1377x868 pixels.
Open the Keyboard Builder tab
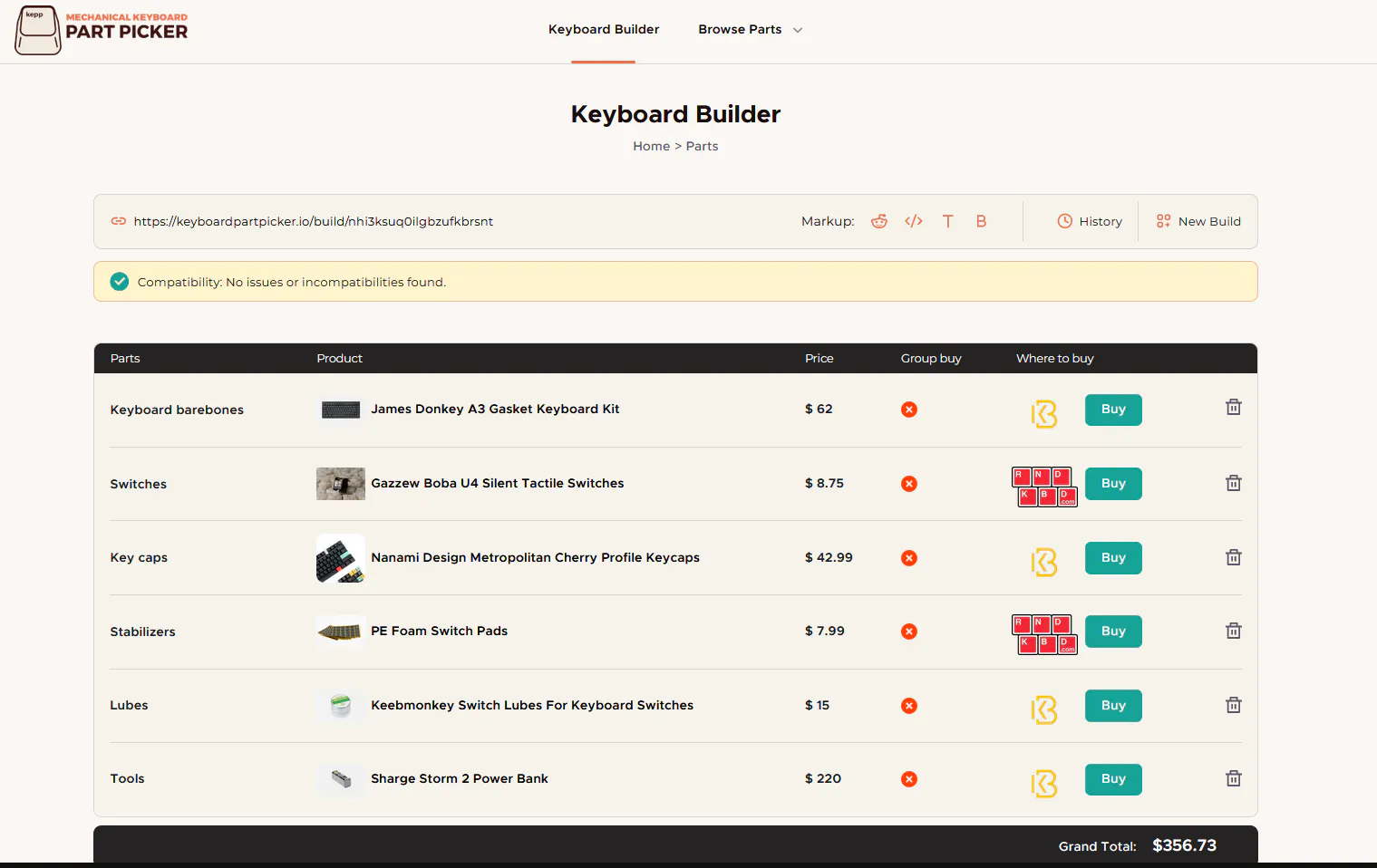coord(604,29)
